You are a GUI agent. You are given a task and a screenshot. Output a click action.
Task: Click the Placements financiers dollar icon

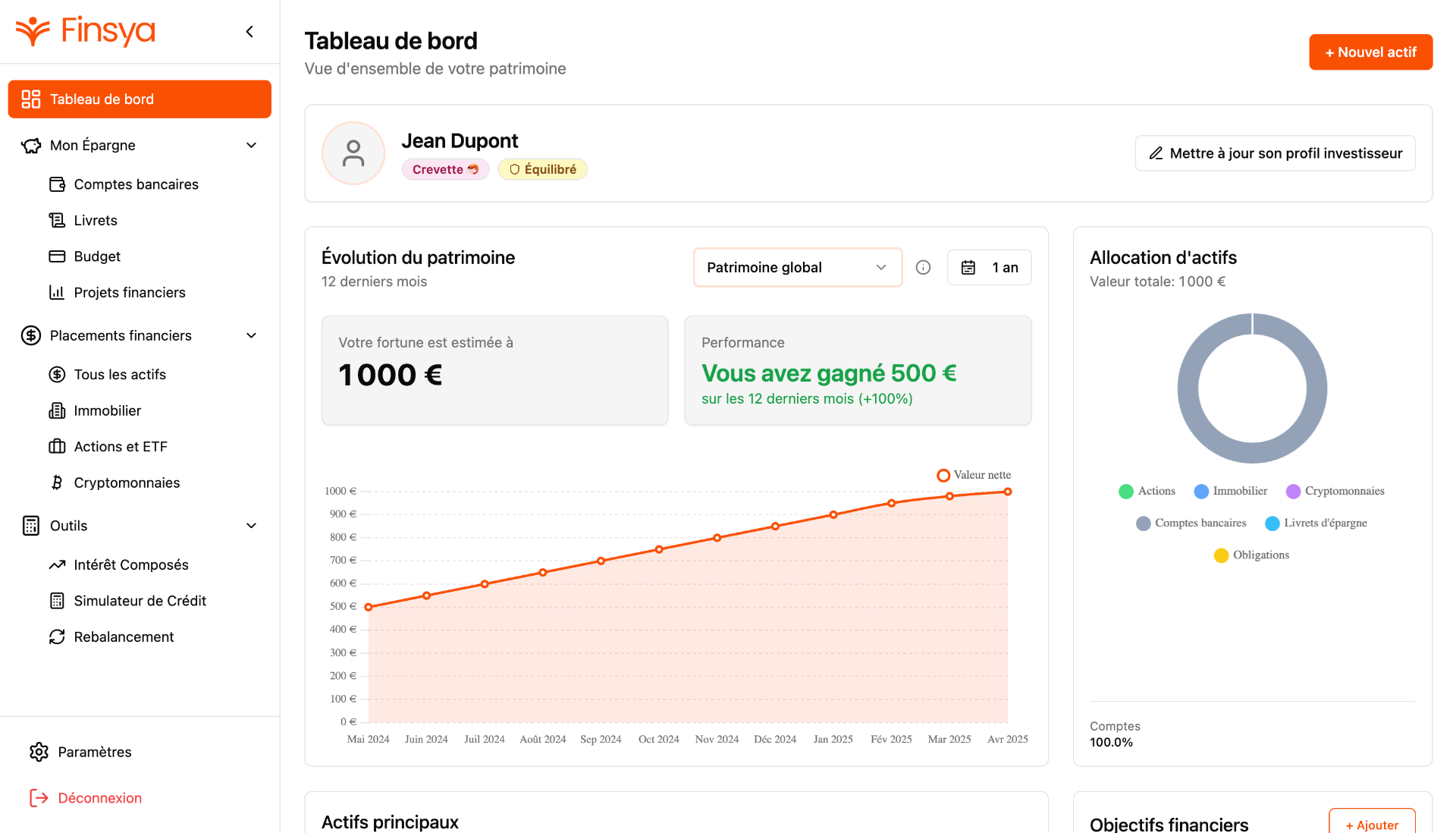(31, 335)
